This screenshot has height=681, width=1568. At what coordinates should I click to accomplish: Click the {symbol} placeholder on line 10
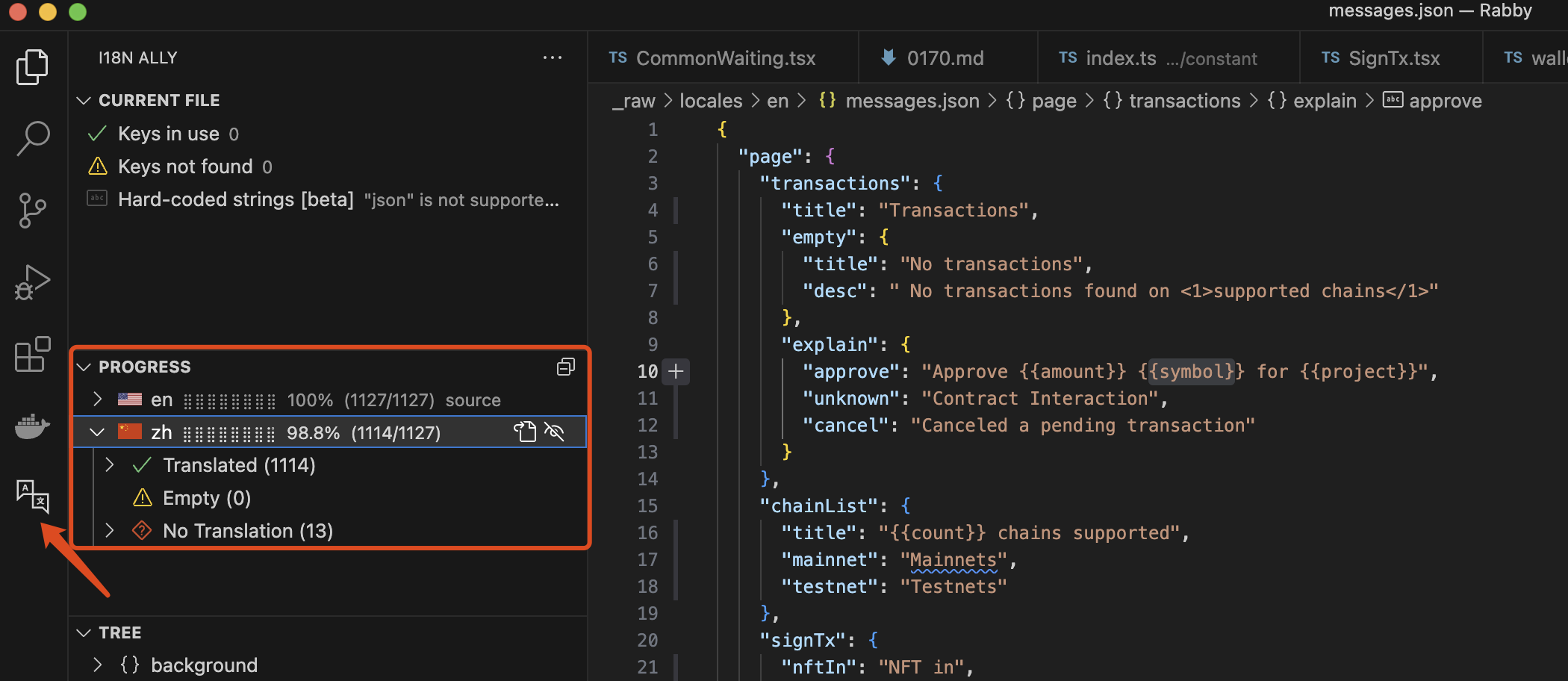tap(1192, 371)
